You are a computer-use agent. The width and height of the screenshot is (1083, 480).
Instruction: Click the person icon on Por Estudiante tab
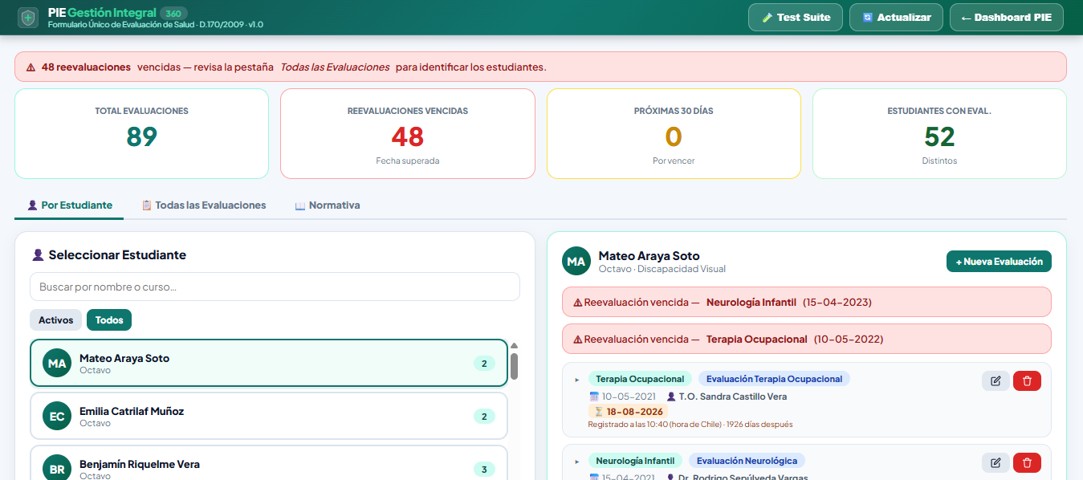(32, 205)
